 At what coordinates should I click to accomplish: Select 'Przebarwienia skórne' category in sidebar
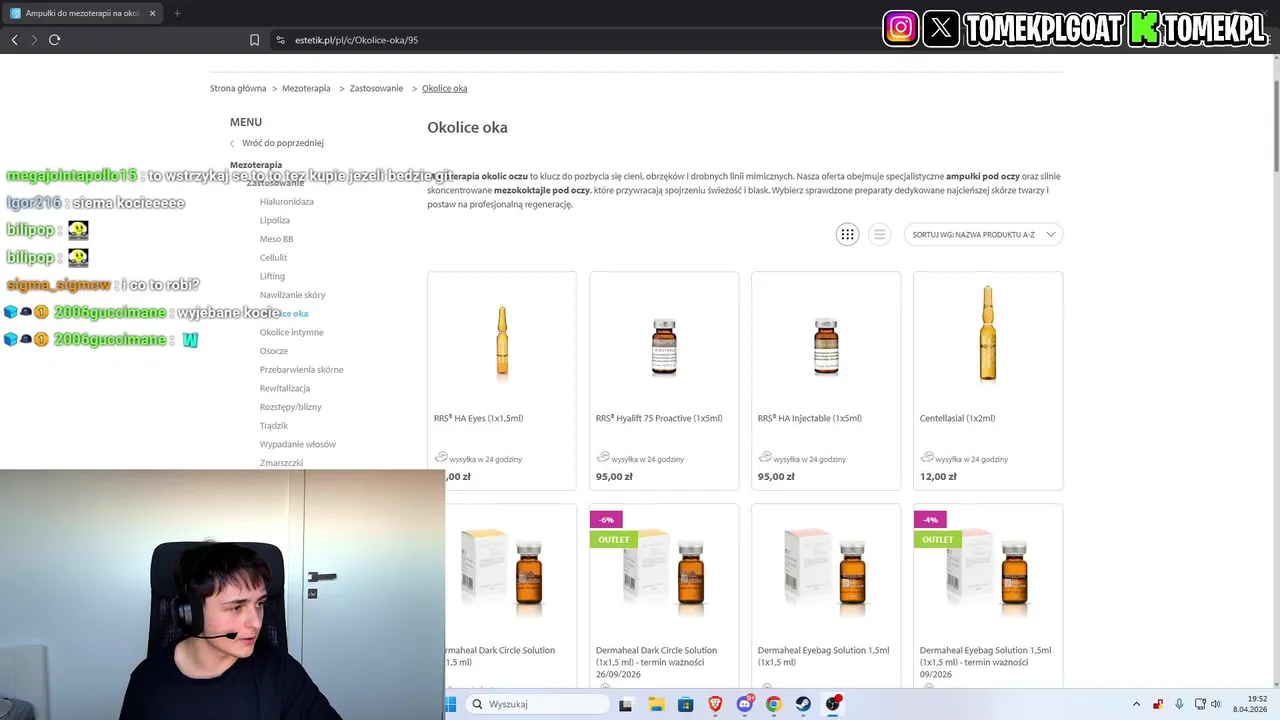(301, 370)
